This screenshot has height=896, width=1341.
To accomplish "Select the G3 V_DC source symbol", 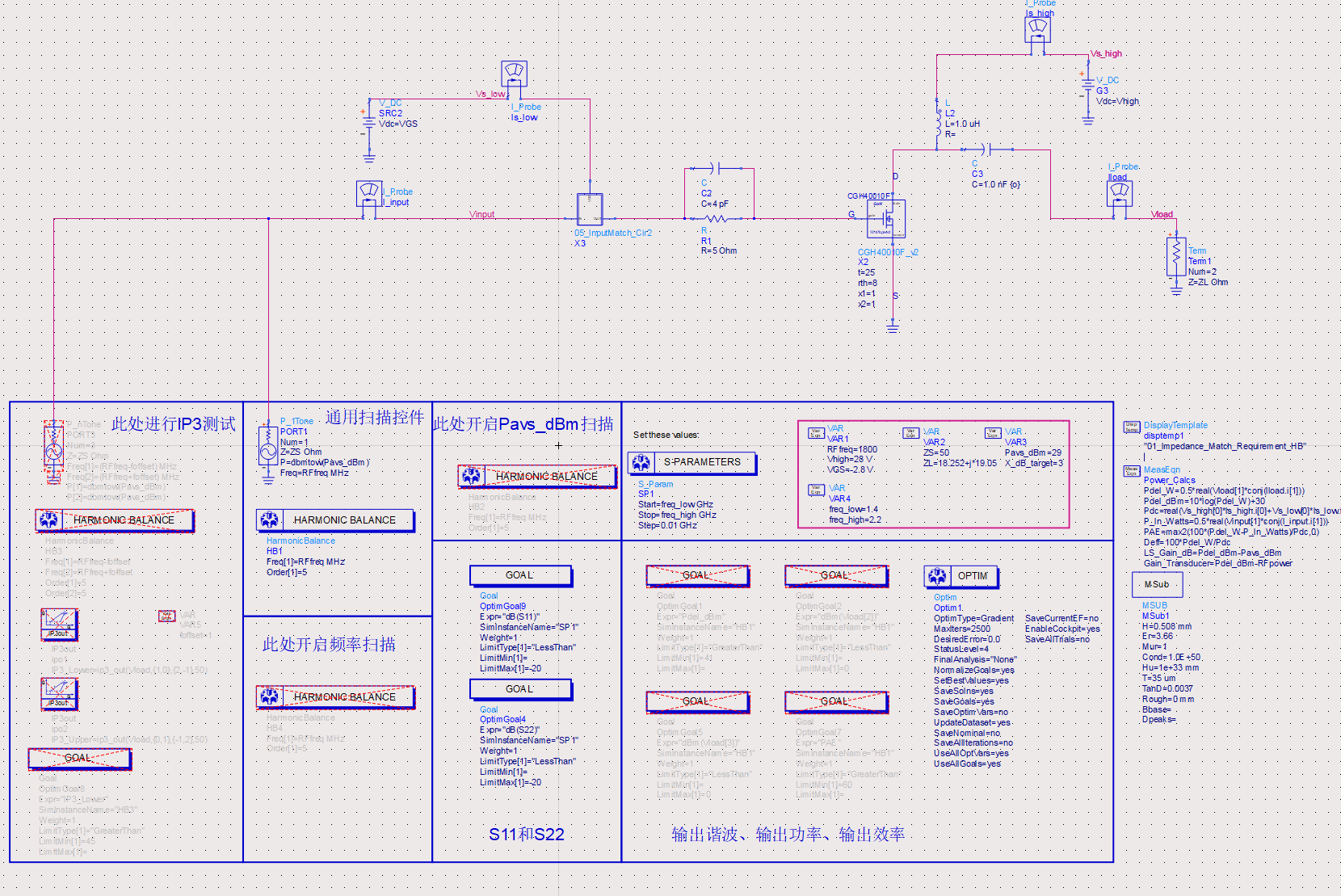I will [x=1087, y=86].
